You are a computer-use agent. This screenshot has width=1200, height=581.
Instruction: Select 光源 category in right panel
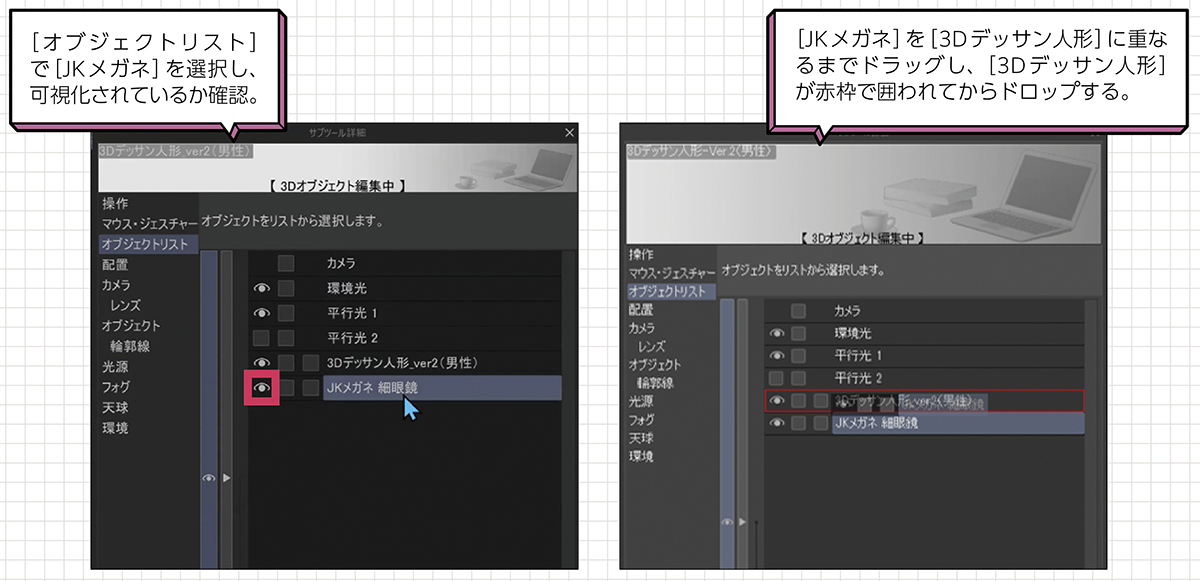[x=643, y=401]
